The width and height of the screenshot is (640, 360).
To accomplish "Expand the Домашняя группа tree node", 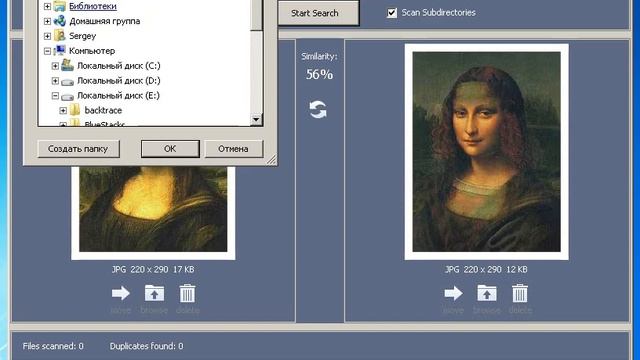I will (x=47, y=21).
